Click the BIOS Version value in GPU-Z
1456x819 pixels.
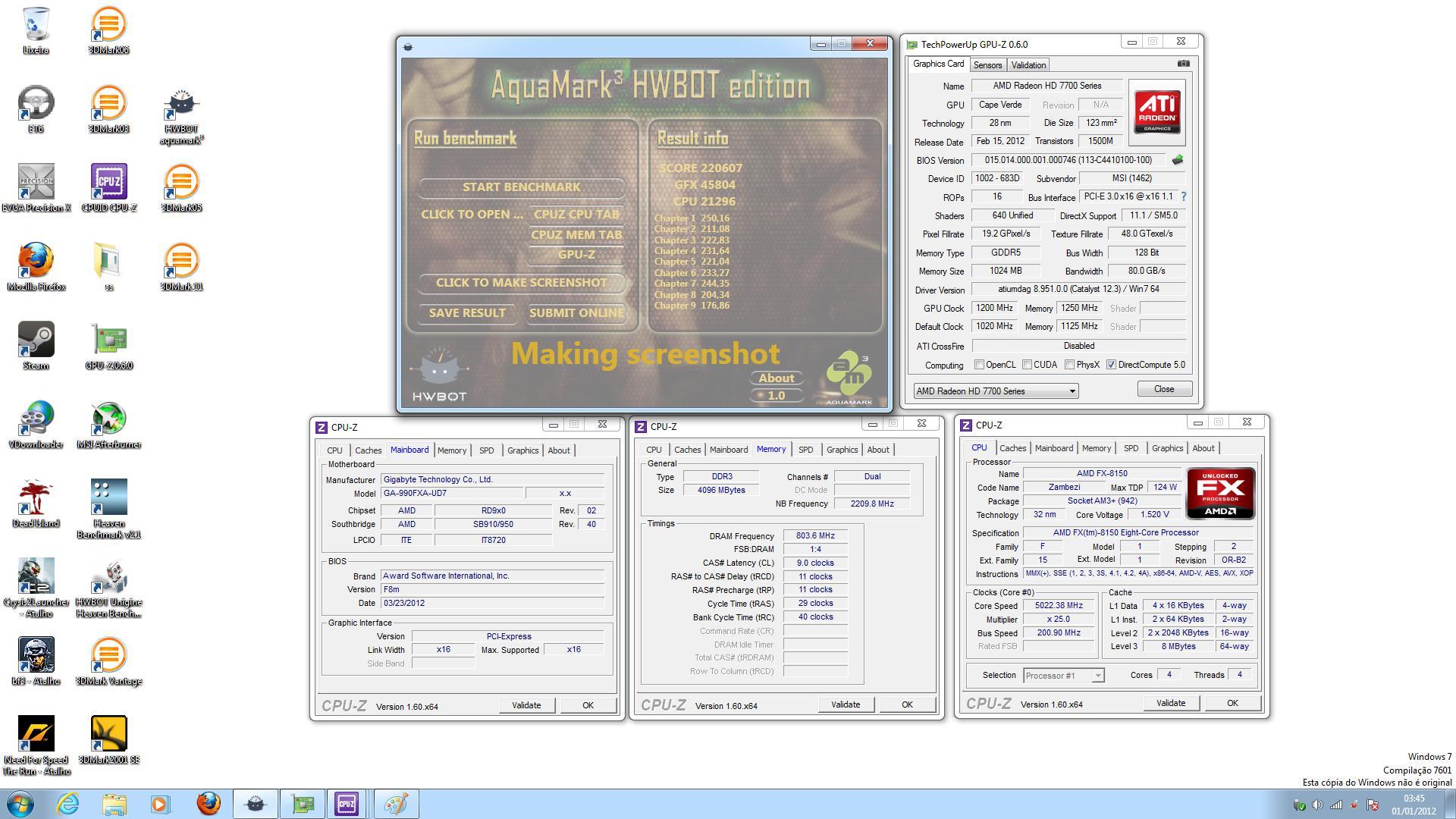click(1068, 160)
